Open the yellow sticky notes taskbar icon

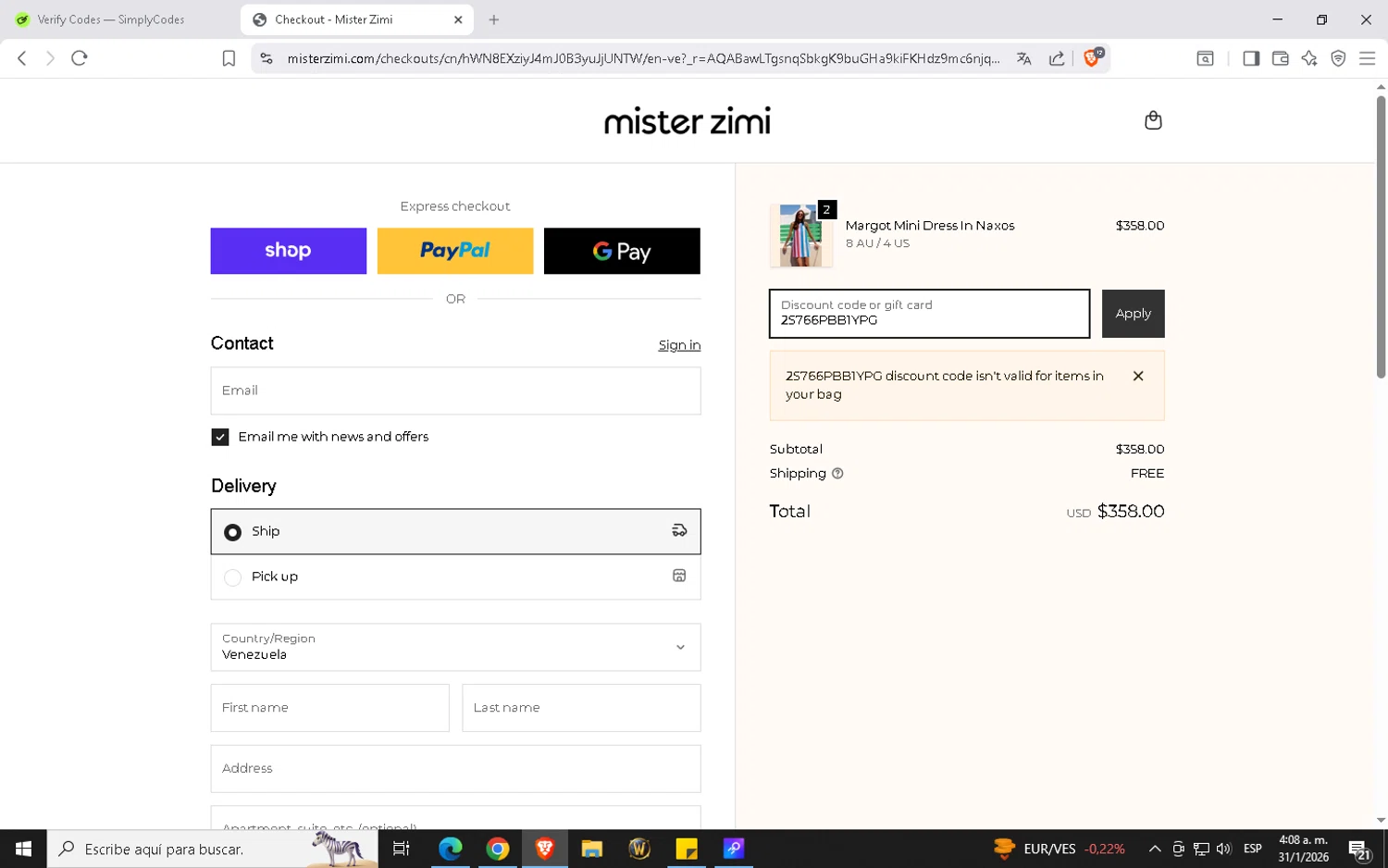click(x=687, y=849)
